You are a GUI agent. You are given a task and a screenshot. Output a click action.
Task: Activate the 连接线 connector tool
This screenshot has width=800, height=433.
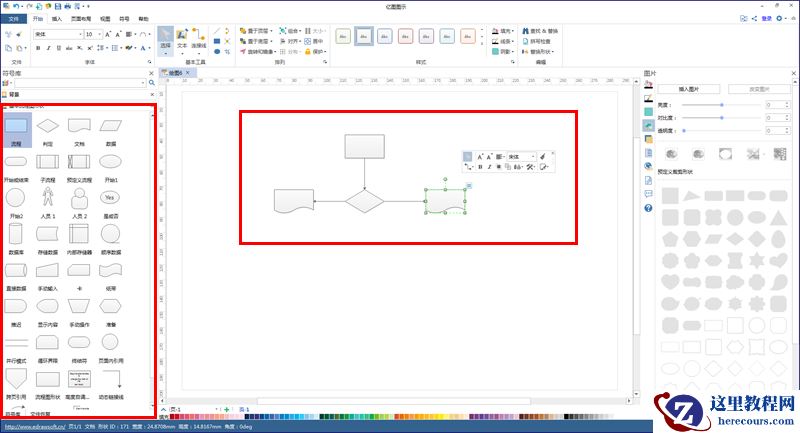point(198,40)
